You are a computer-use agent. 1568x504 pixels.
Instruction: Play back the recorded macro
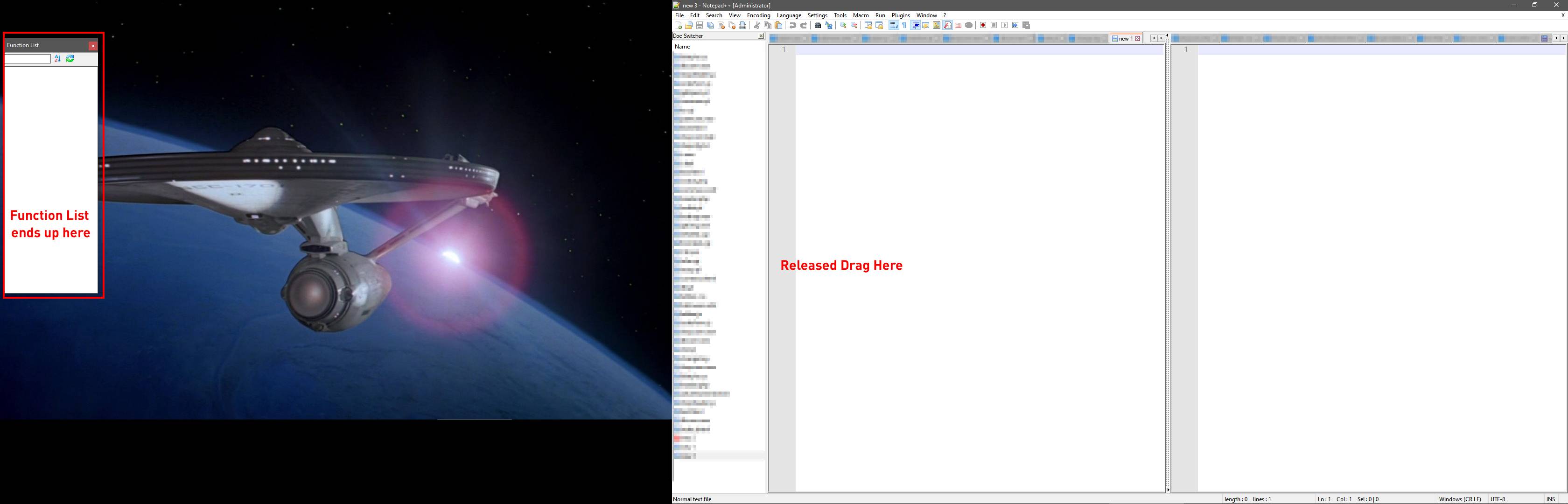pos(1004,26)
